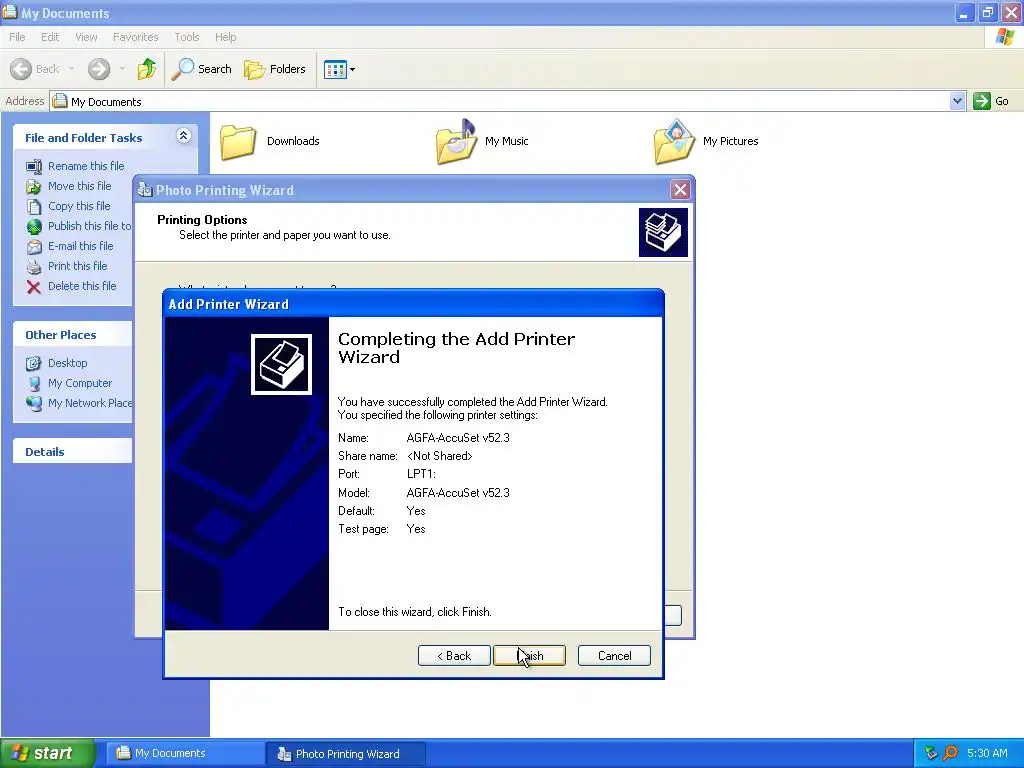Click the Copy this file icon
The height and width of the screenshot is (768, 1024).
coord(34,206)
